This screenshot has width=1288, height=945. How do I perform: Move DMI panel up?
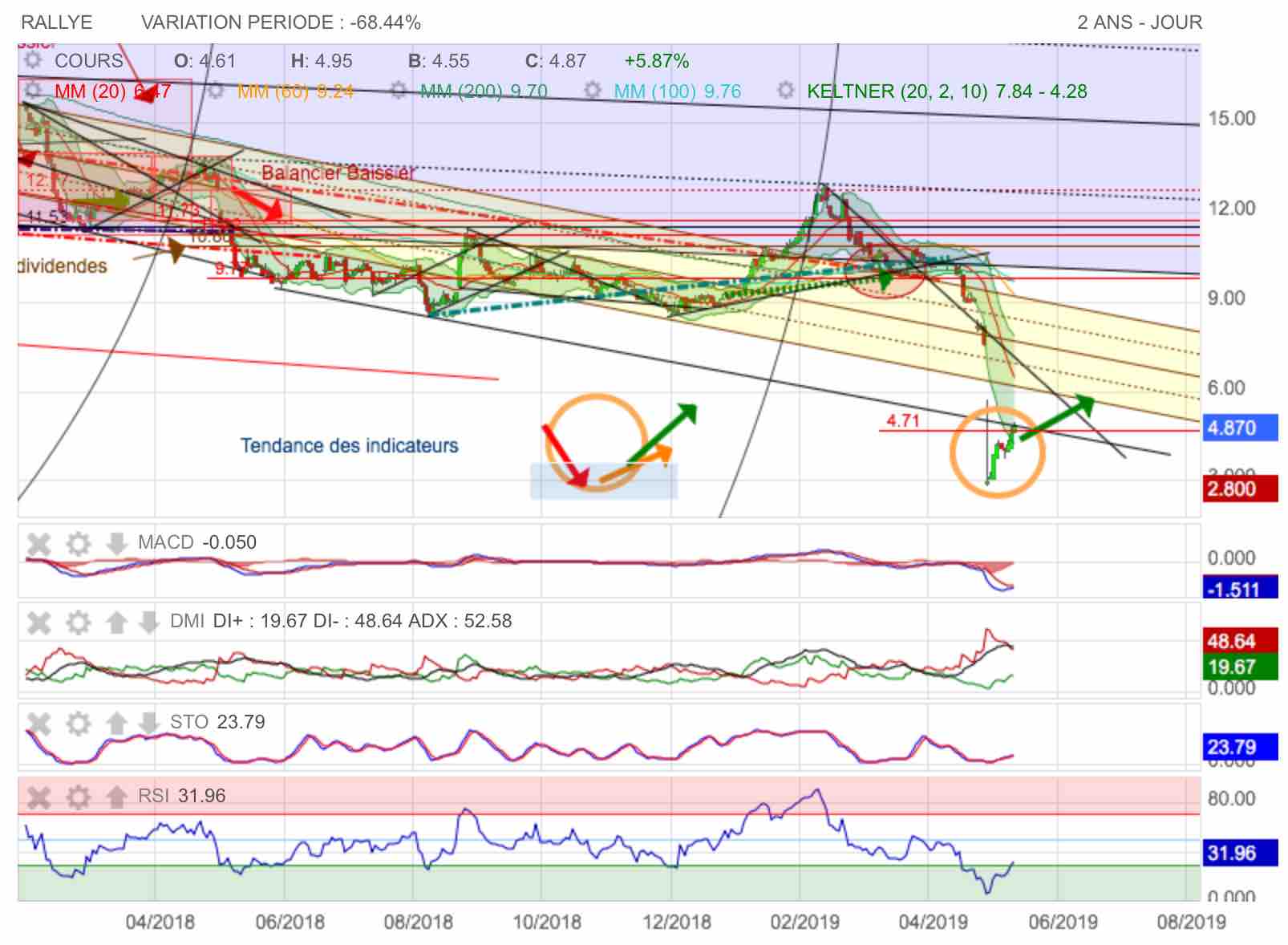pyautogui.click(x=116, y=623)
